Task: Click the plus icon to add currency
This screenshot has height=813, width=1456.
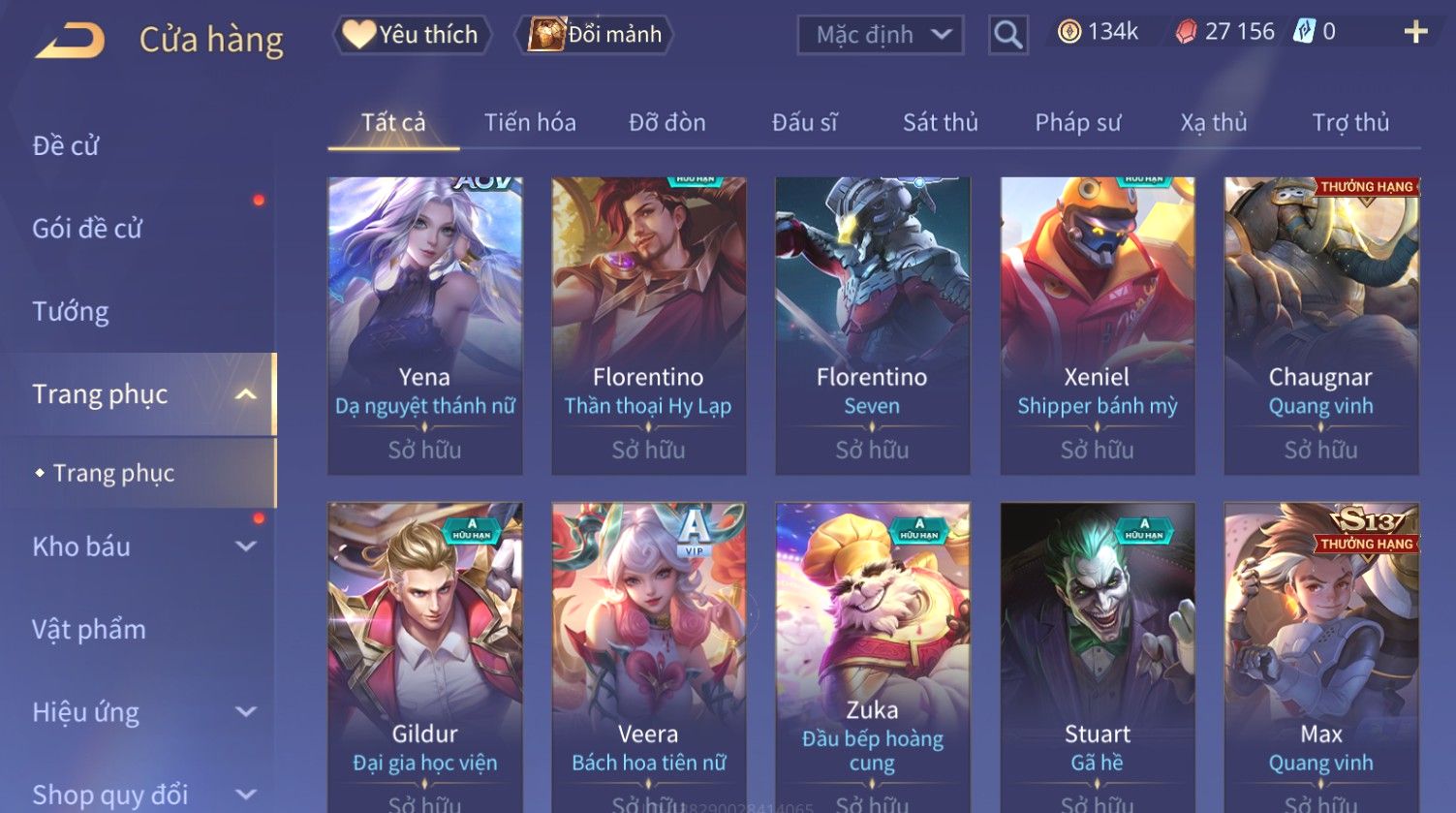Action: [1415, 33]
